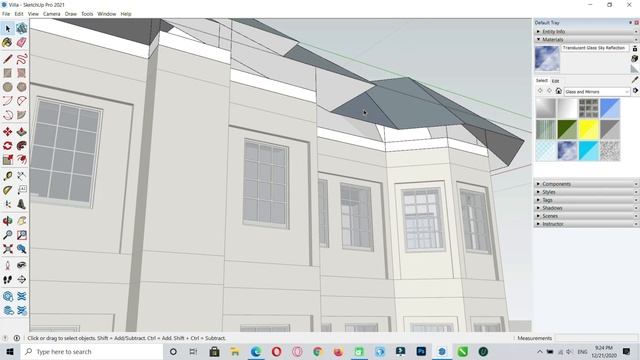Expand the Instructor panel
The width and height of the screenshot is (640, 360).
pyautogui.click(x=586, y=224)
